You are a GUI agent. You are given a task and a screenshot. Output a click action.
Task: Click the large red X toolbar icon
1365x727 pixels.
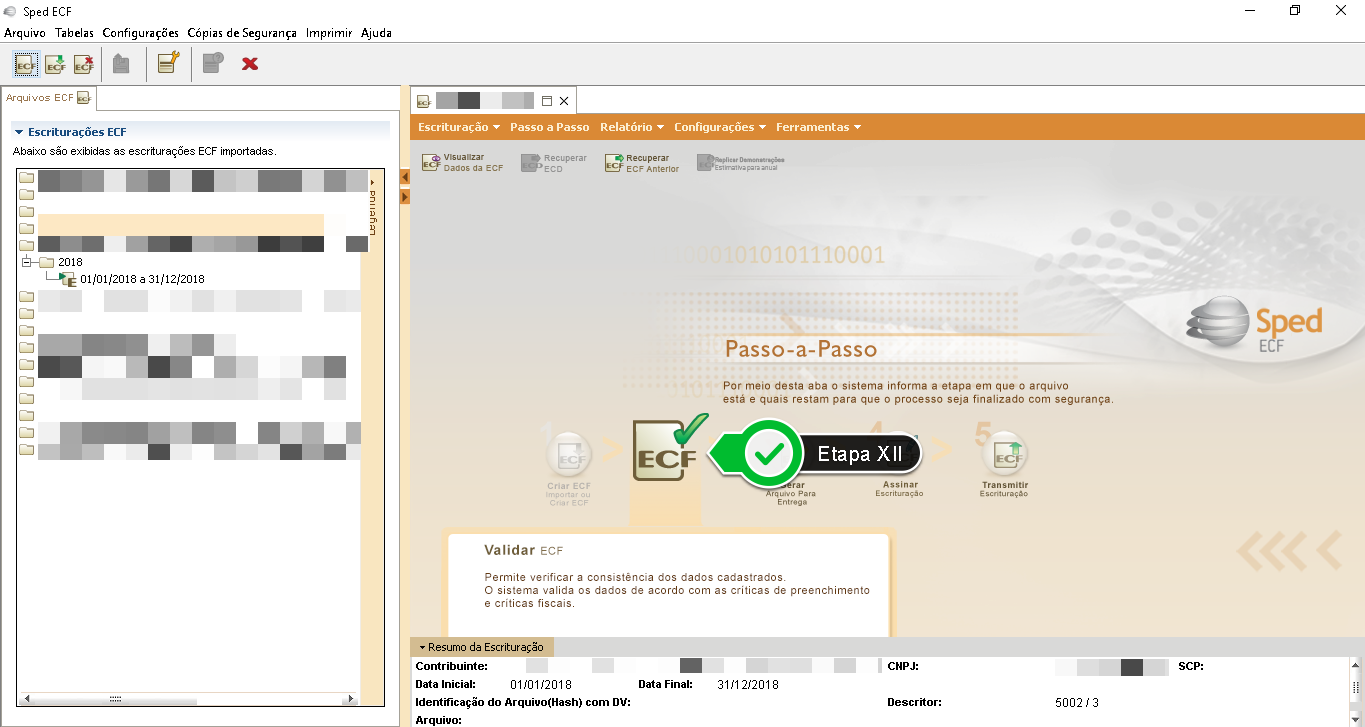pyautogui.click(x=250, y=64)
